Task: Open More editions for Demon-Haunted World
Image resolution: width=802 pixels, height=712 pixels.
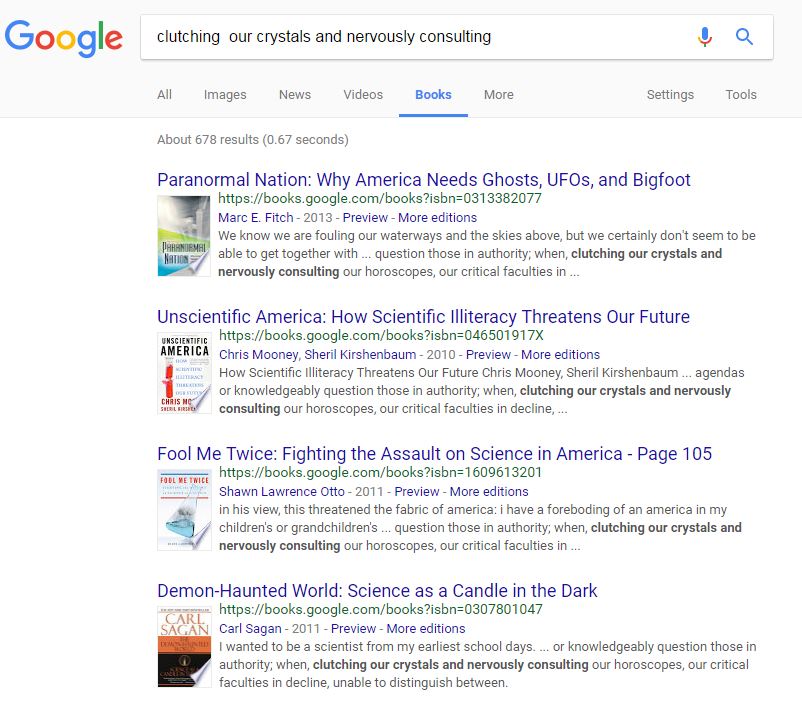Action: click(426, 629)
